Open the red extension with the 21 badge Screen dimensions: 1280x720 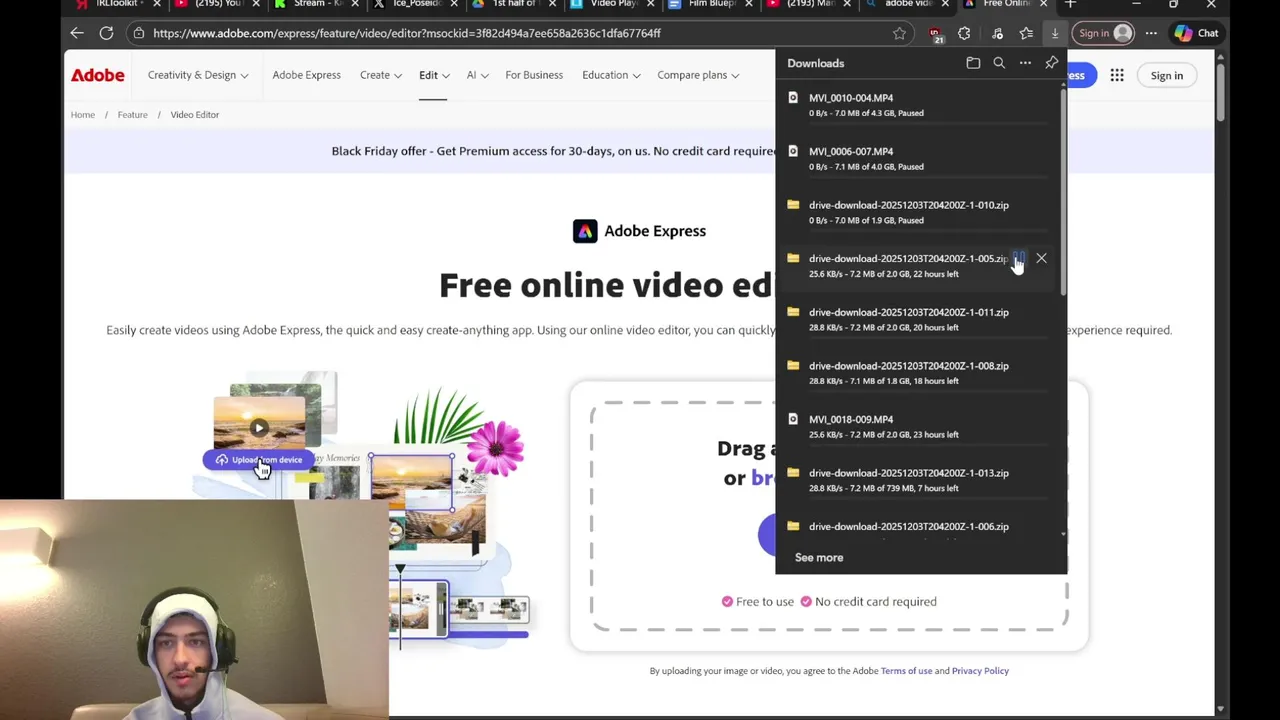tap(935, 33)
